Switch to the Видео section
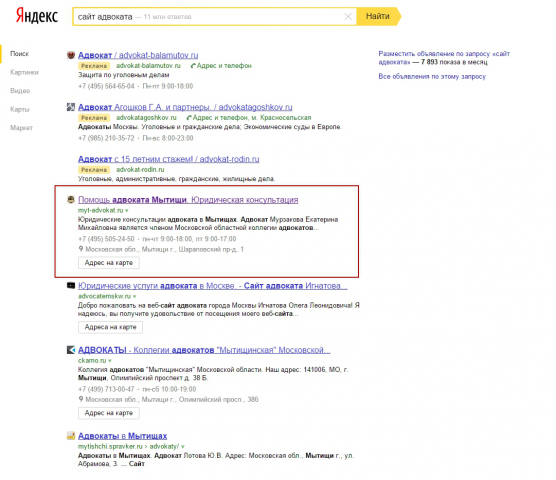Image resolution: width=556 pixels, height=480 pixels. (x=20, y=91)
